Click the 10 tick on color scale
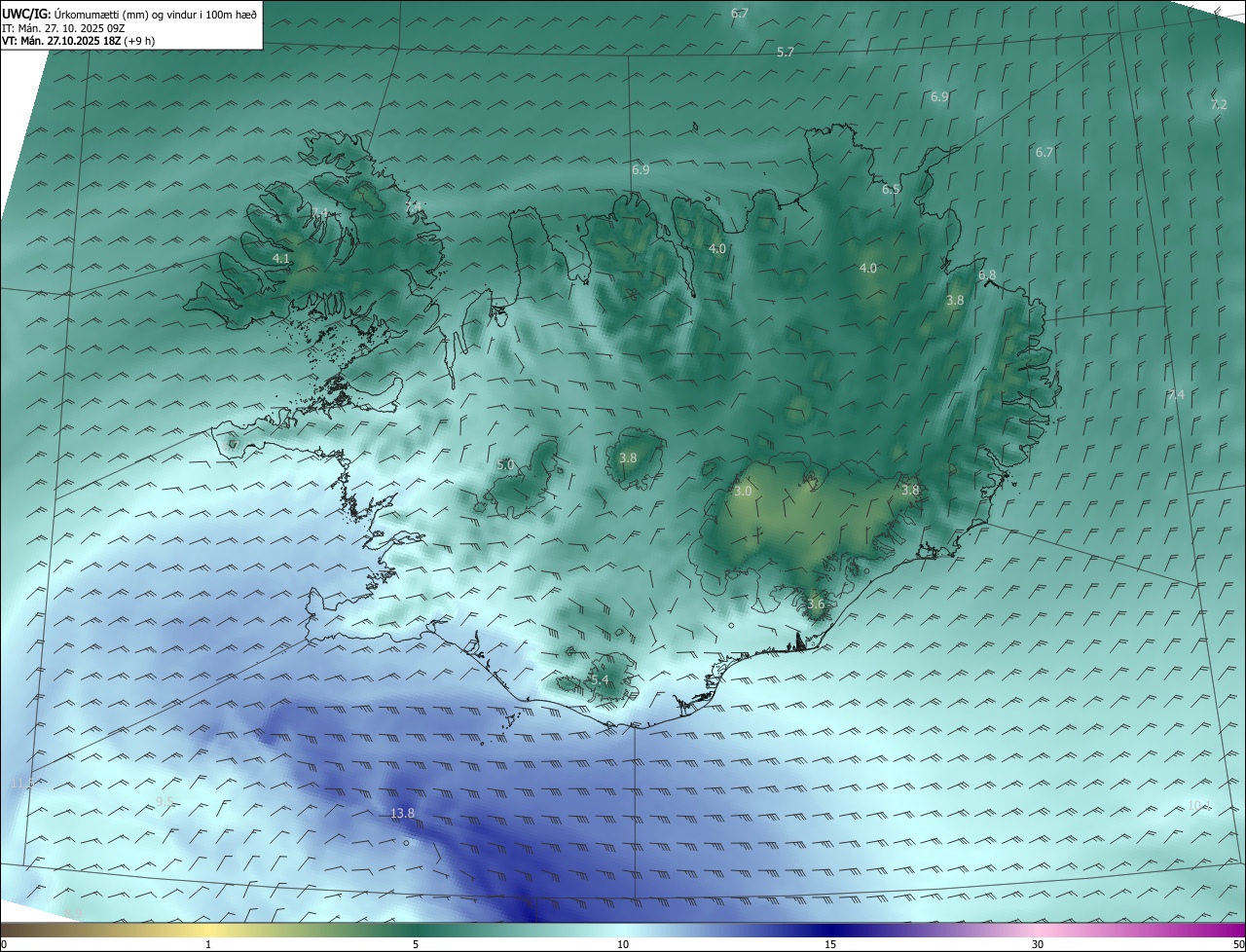 click(x=623, y=944)
